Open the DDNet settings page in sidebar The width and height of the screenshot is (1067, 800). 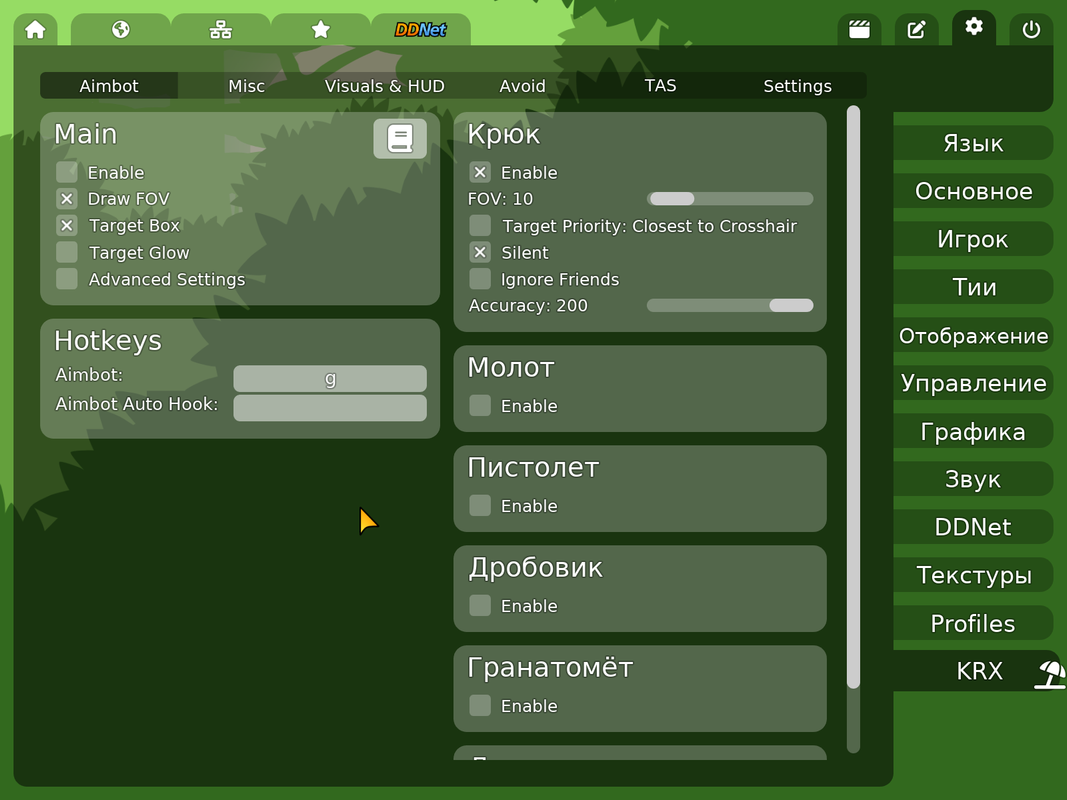973,527
